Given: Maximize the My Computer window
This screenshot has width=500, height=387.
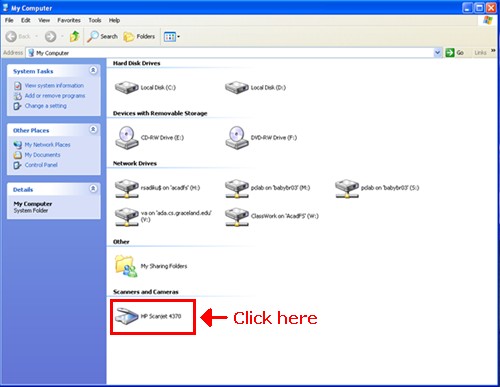Looking at the screenshot, I should 479,8.
